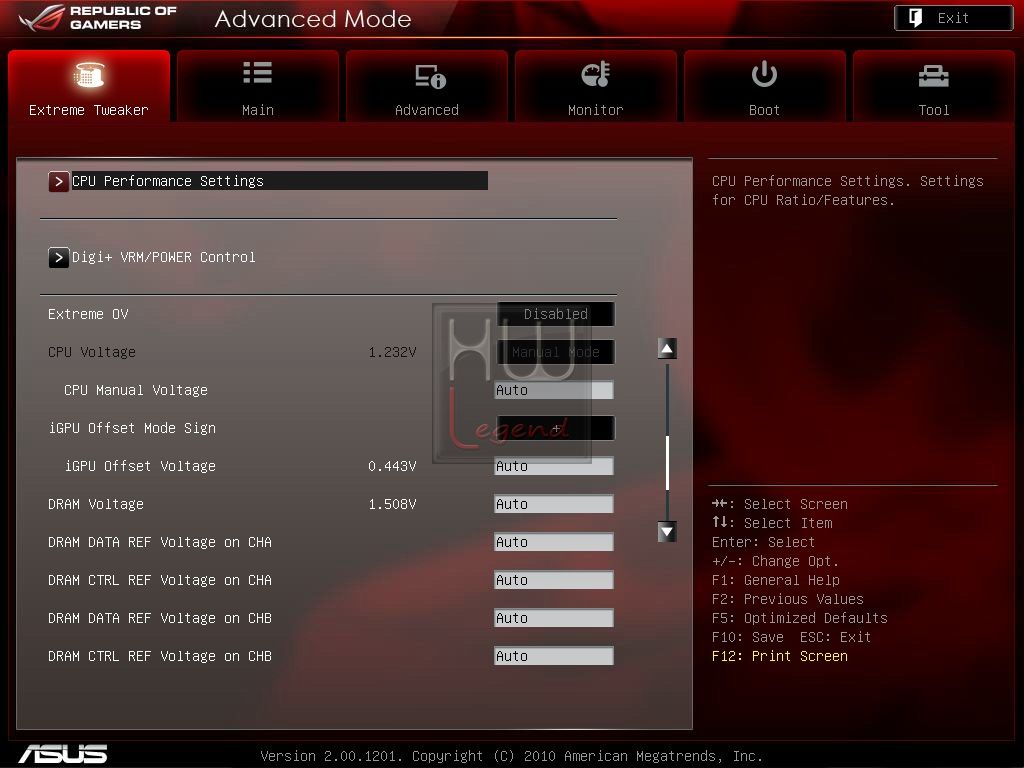The image size is (1024, 768).
Task: Set DRAM DATA REF Voltage on CHA field
Action: (x=554, y=542)
